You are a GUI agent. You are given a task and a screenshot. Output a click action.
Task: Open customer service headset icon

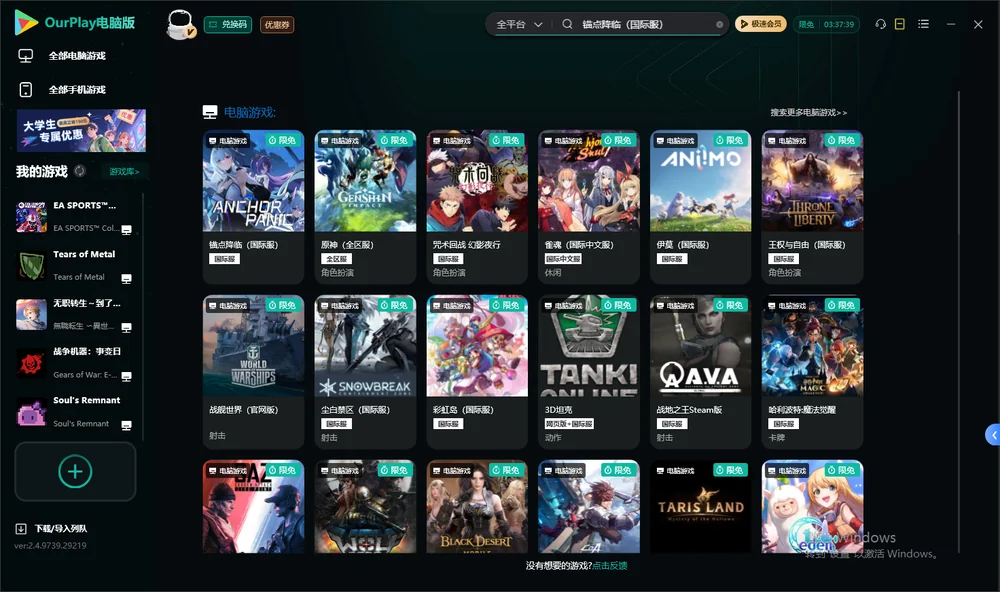tap(881, 24)
